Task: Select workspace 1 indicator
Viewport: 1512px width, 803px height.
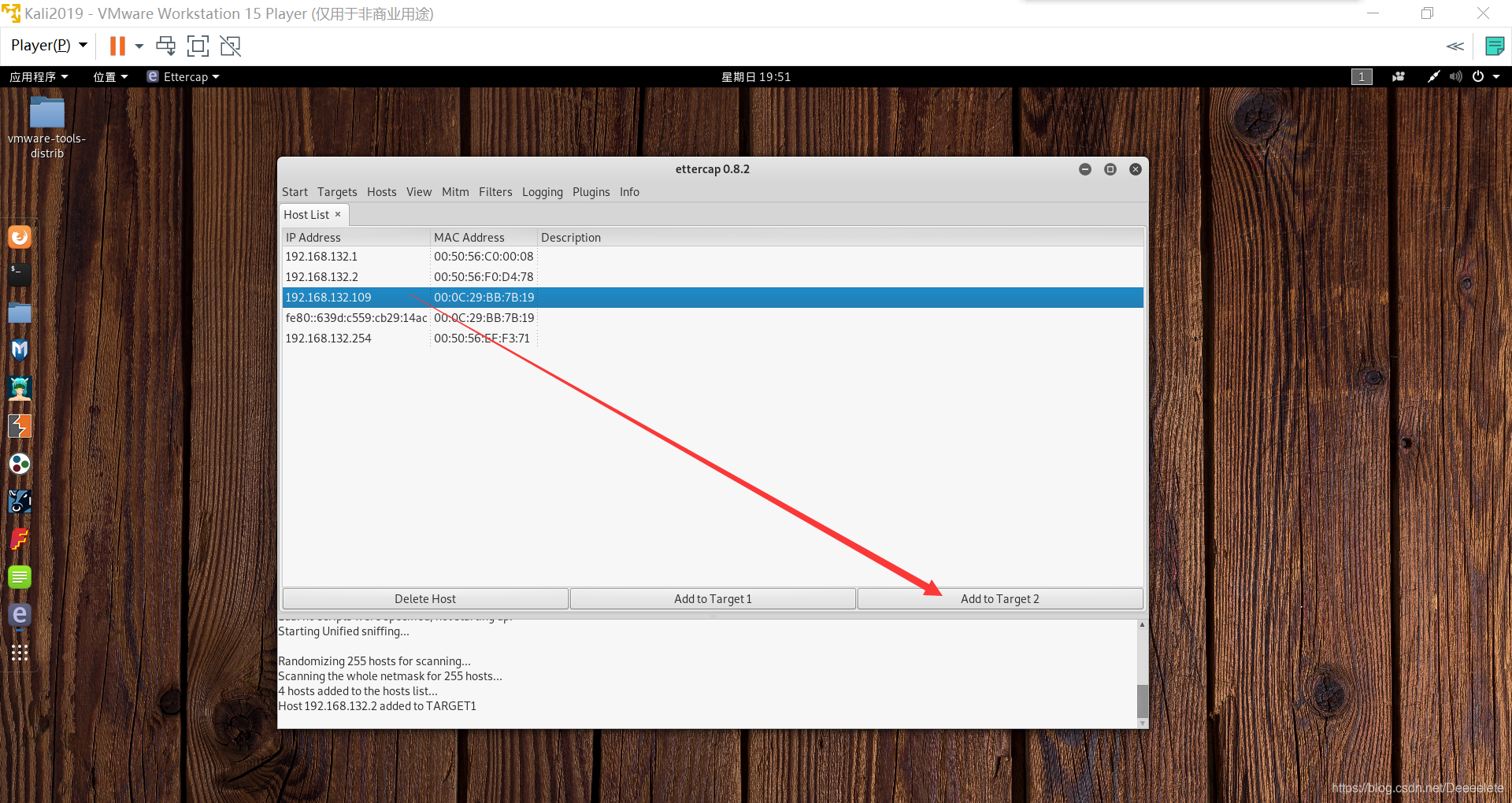Action: tap(1362, 76)
